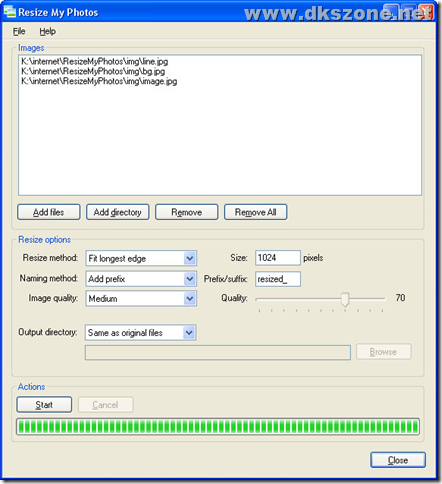Click the Add files button

49,212
